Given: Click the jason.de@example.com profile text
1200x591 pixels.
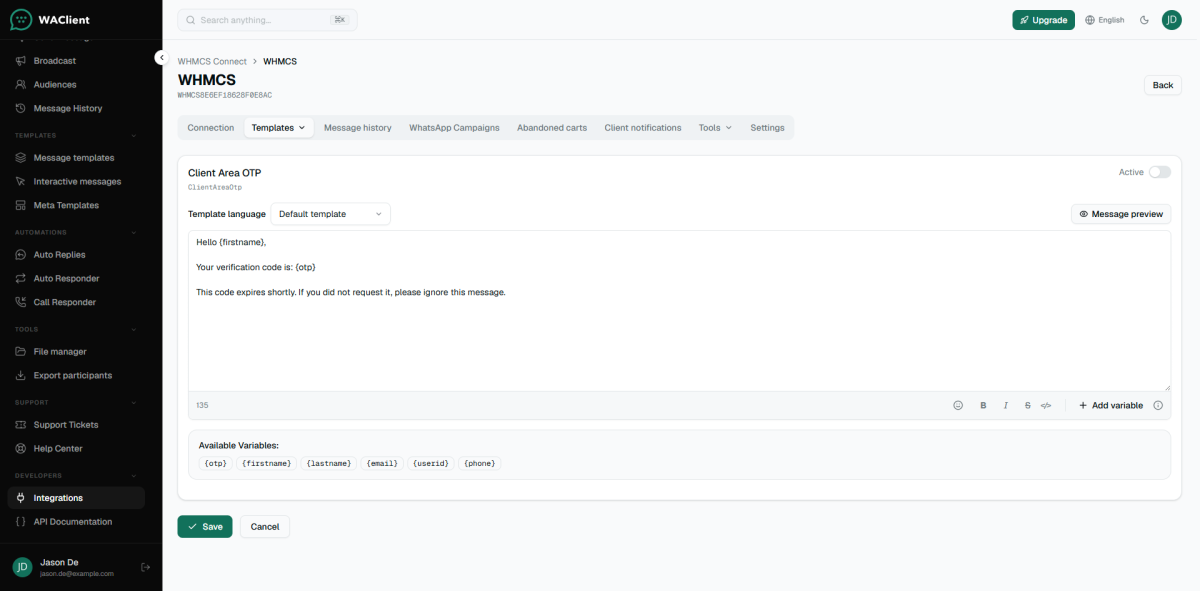Looking at the screenshot, I should coord(77,574).
